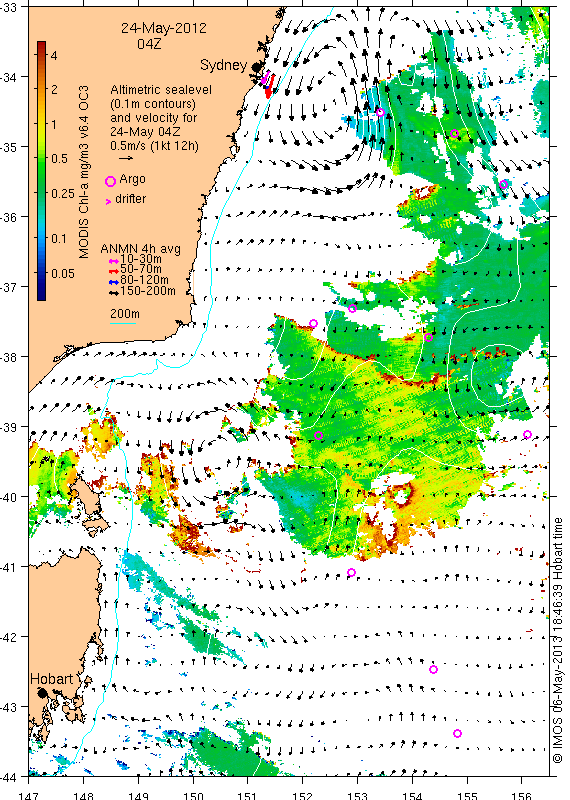Click the 'Argo' legend text

coord(132,180)
